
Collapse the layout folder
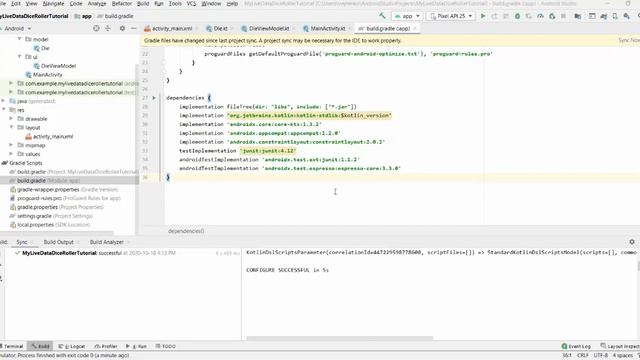[x=11, y=127]
